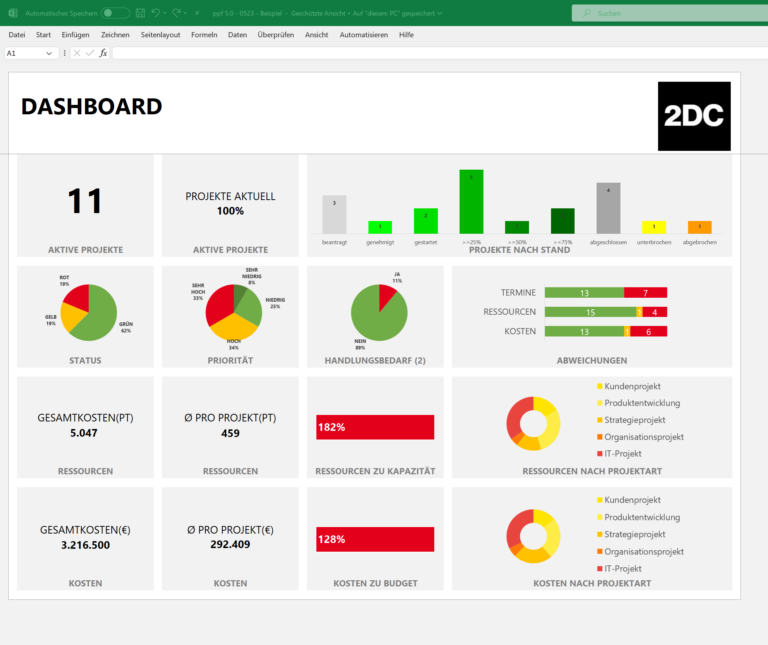
Task: Click the formula bar Enter checkmark icon
Action: click(x=90, y=53)
